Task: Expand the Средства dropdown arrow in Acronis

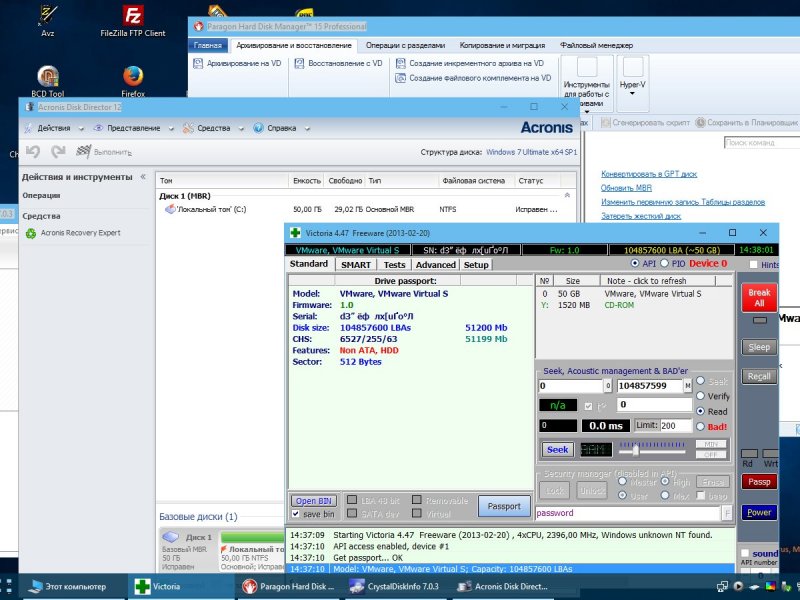Action: tap(241, 129)
